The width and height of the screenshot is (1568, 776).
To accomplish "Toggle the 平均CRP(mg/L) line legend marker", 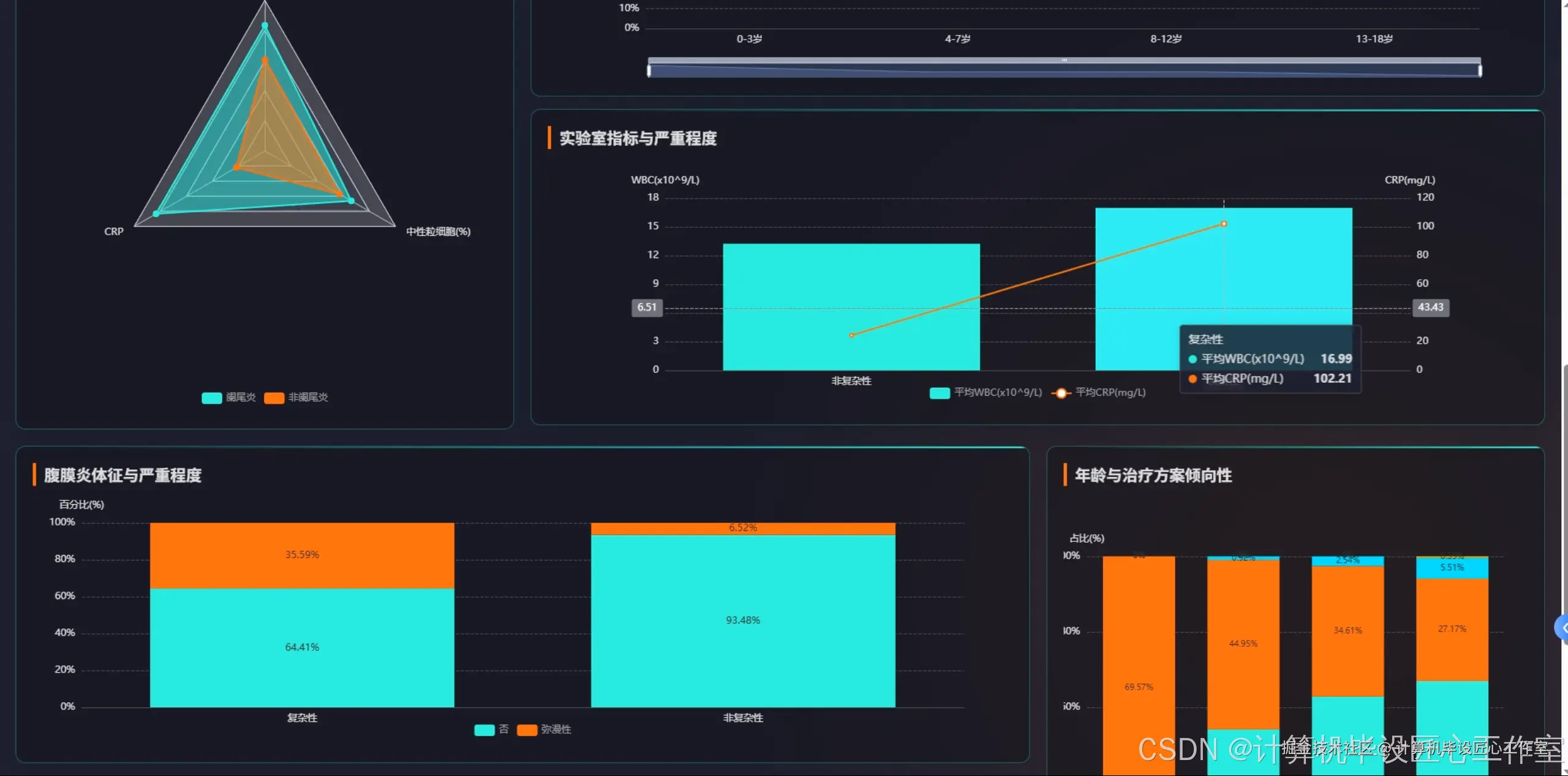I will click(1061, 393).
